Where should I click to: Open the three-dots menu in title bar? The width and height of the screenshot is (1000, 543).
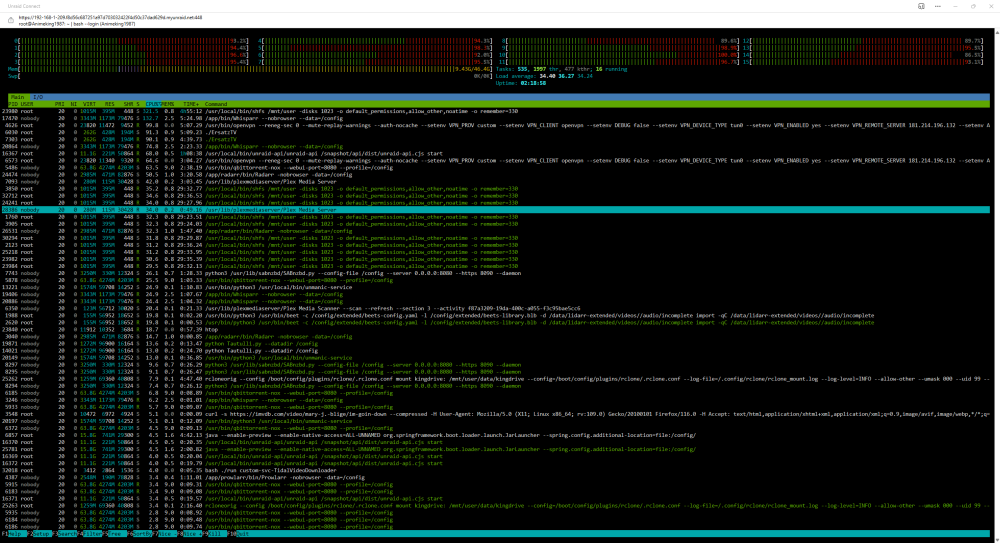(938, 6)
